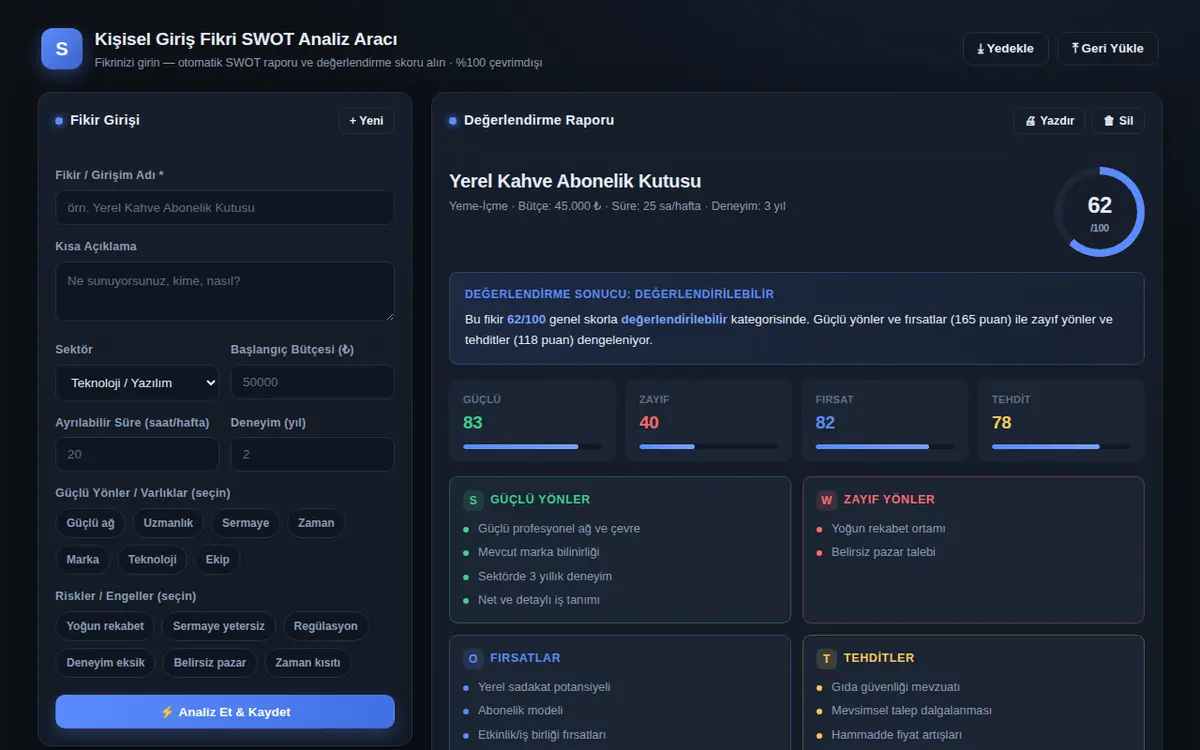Click the Zayıf score bar
1200x750 pixels.
click(709, 446)
